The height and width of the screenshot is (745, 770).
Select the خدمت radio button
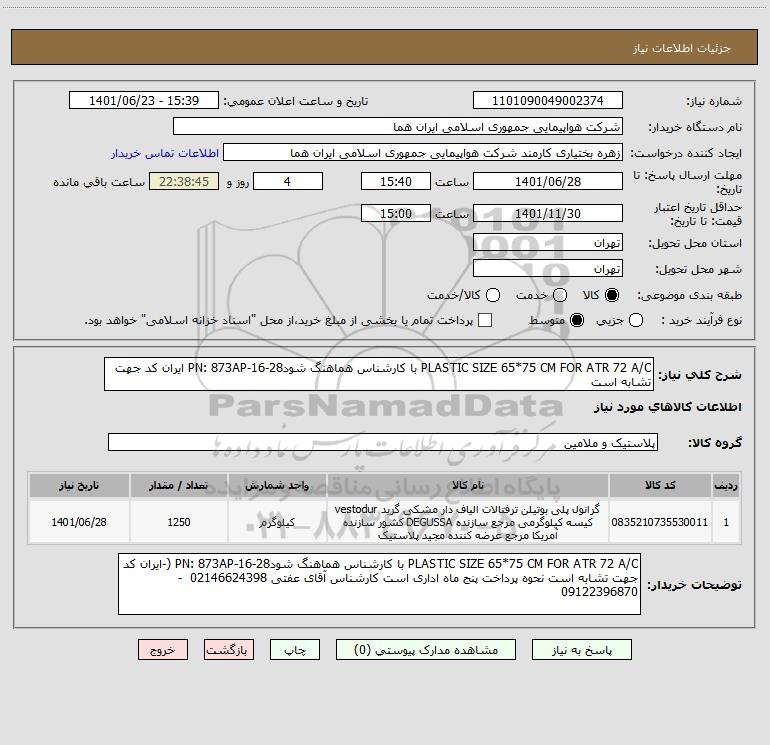coord(560,295)
